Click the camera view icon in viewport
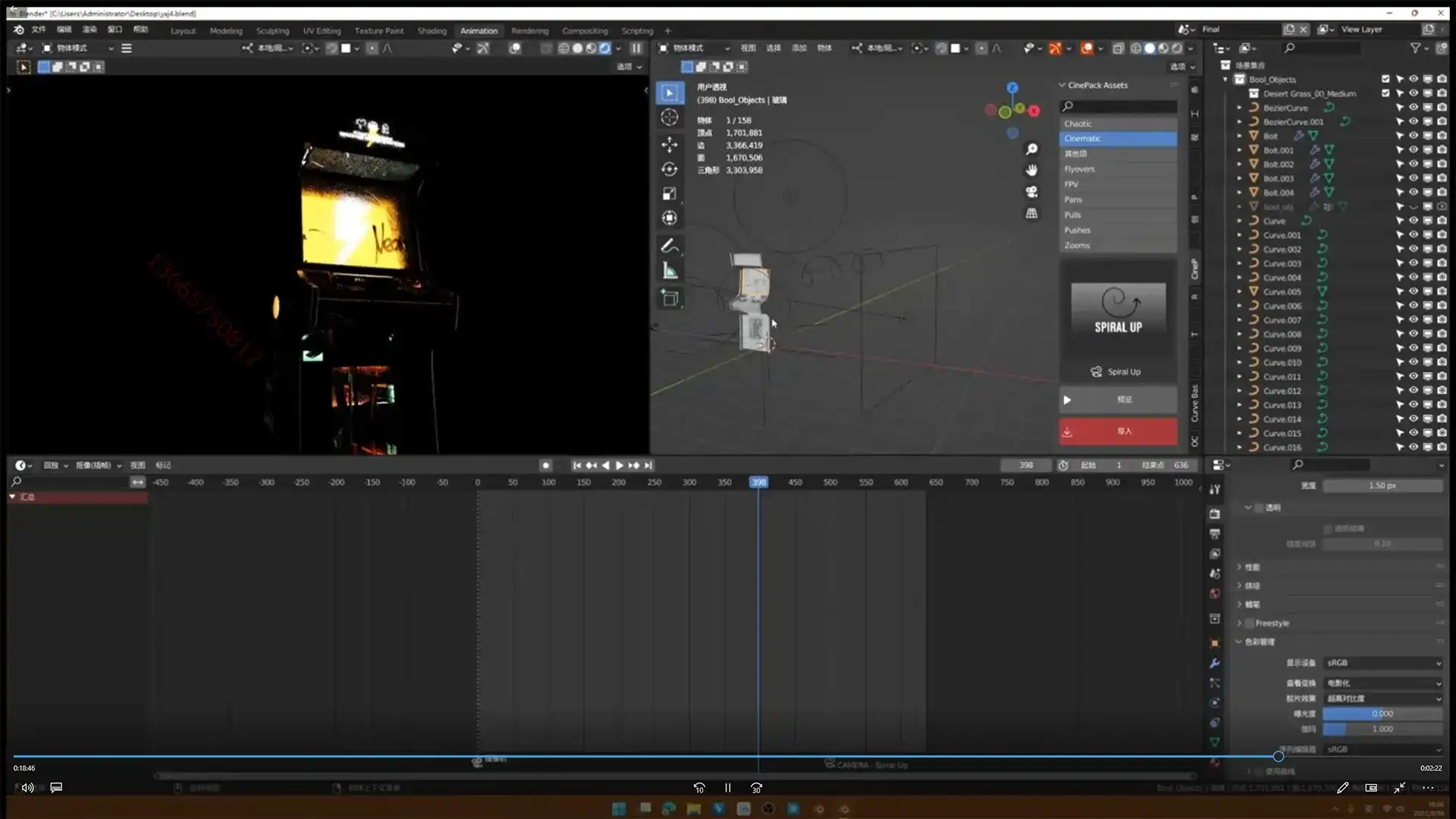The height and width of the screenshot is (819, 1456). pos(1031,192)
